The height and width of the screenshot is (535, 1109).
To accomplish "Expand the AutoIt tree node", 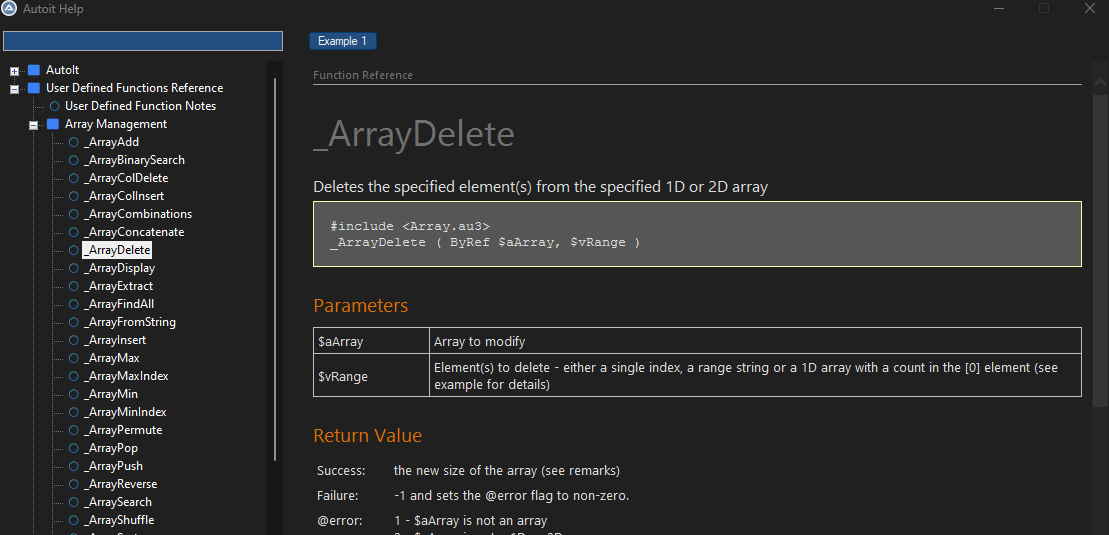I will click(x=14, y=71).
